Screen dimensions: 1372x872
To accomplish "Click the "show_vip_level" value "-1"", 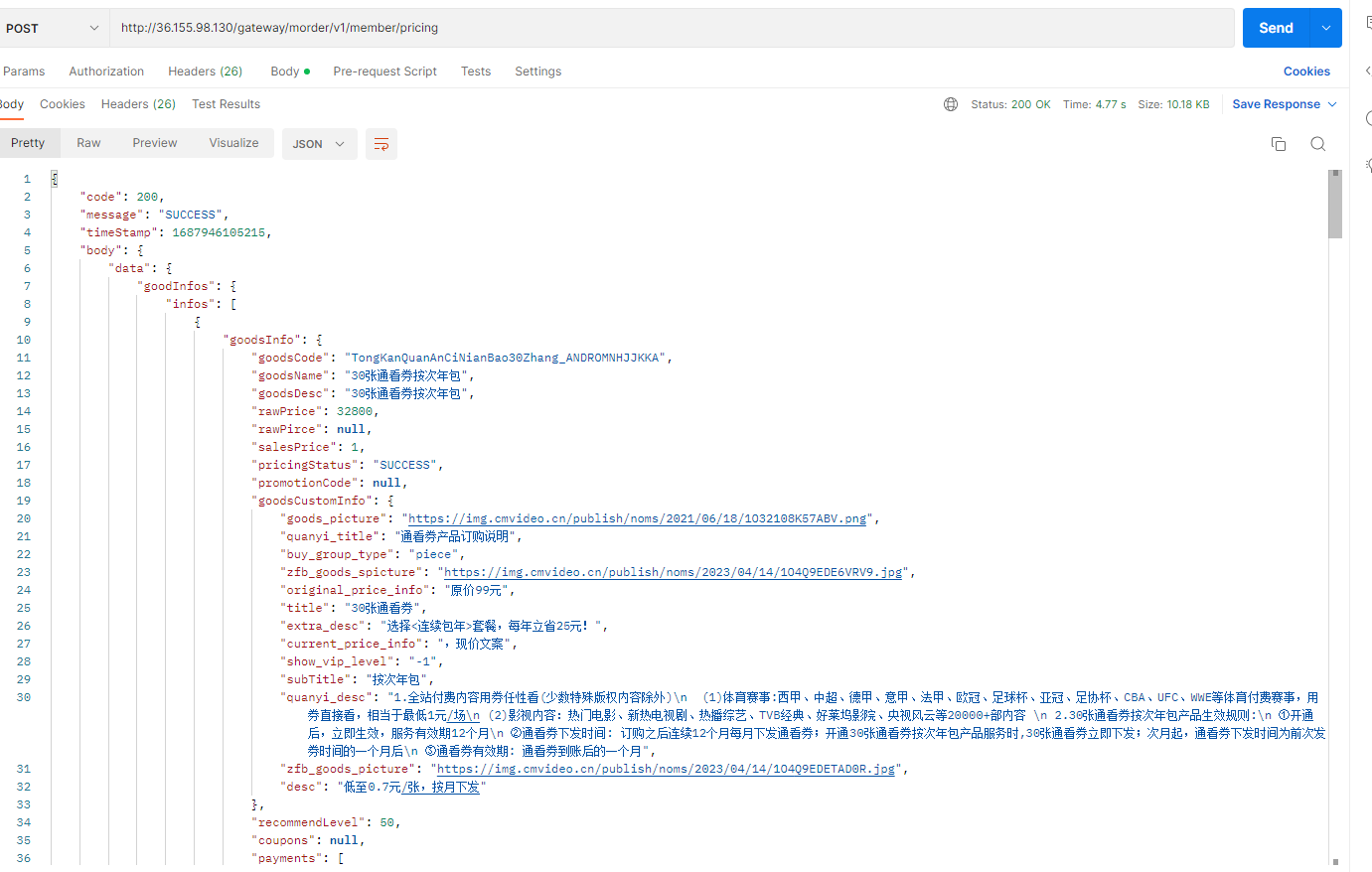I will [x=425, y=661].
